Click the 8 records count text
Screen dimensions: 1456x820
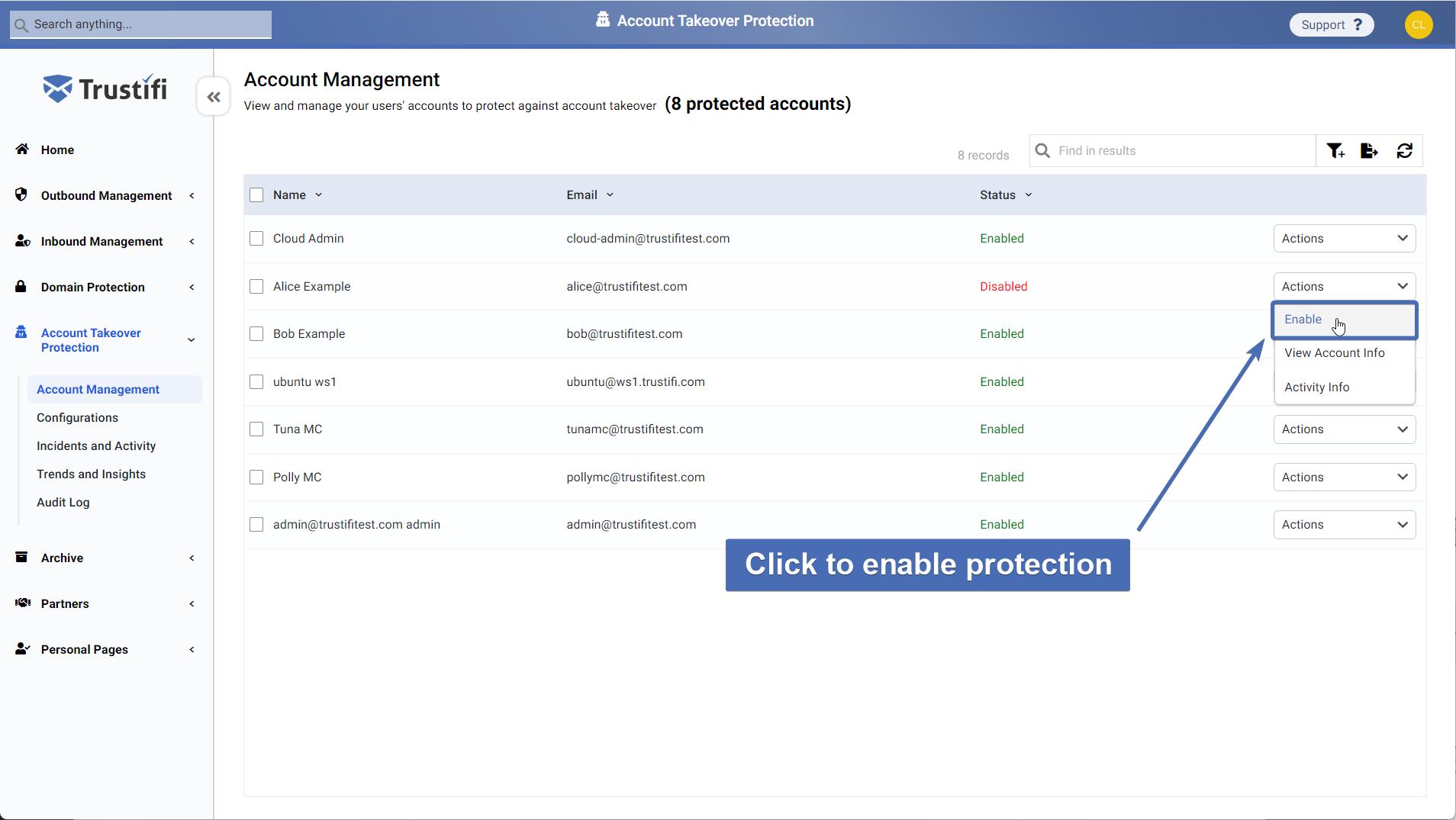point(983,155)
